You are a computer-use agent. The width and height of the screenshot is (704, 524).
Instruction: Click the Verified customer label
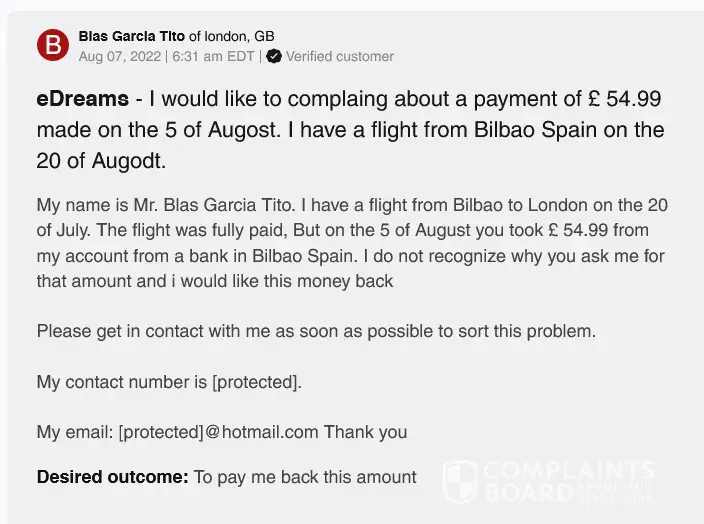click(339, 56)
